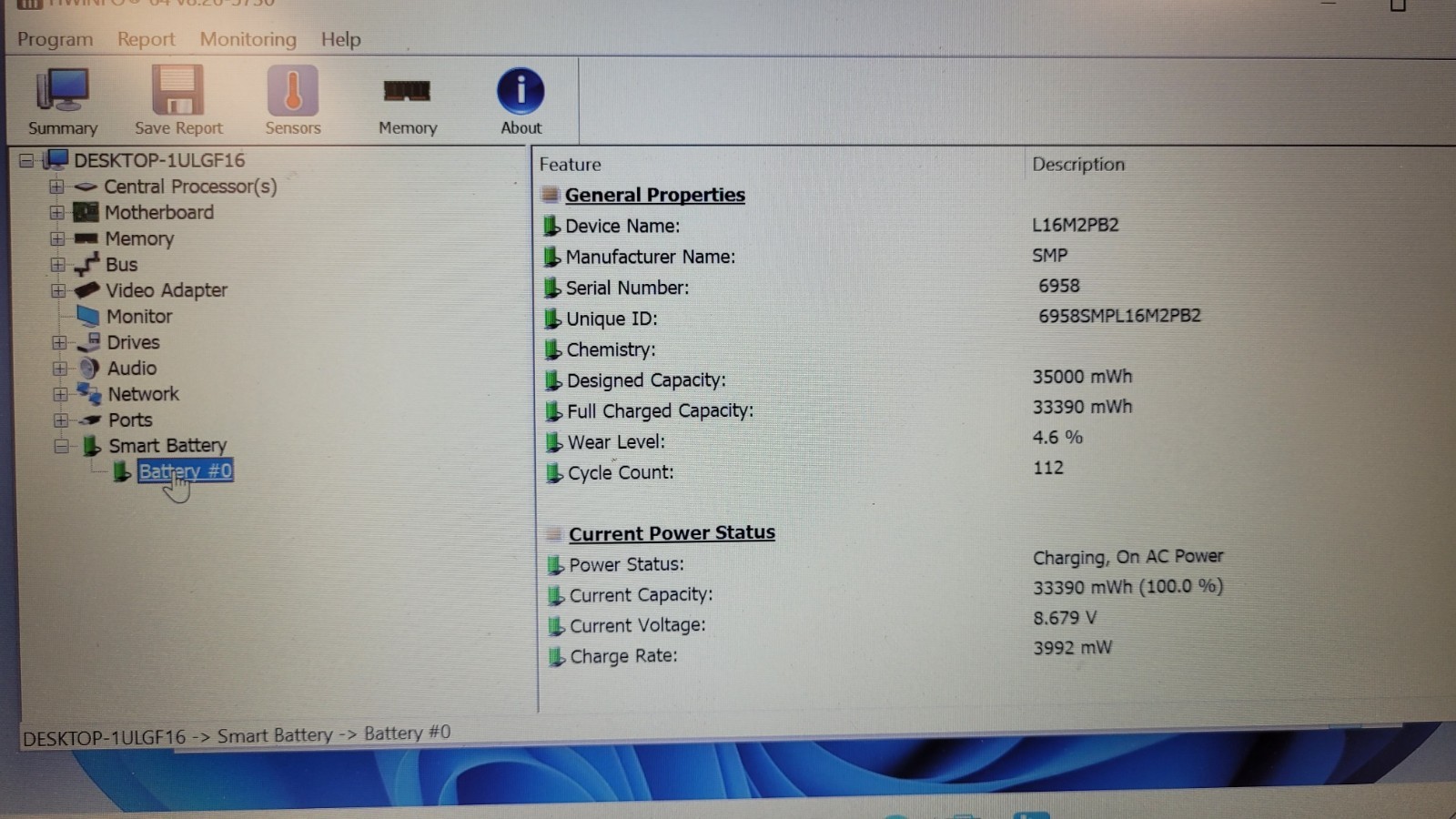The height and width of the screenshot is (819, 1456).
Task: Select Network tree item
Action: tap(144, 394)
